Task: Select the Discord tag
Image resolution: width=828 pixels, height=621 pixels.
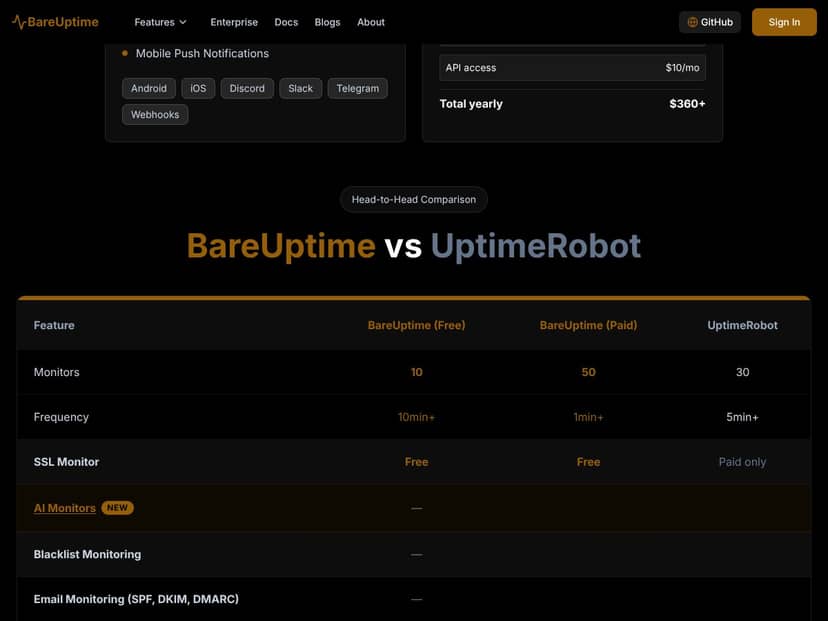Action: 247,88
